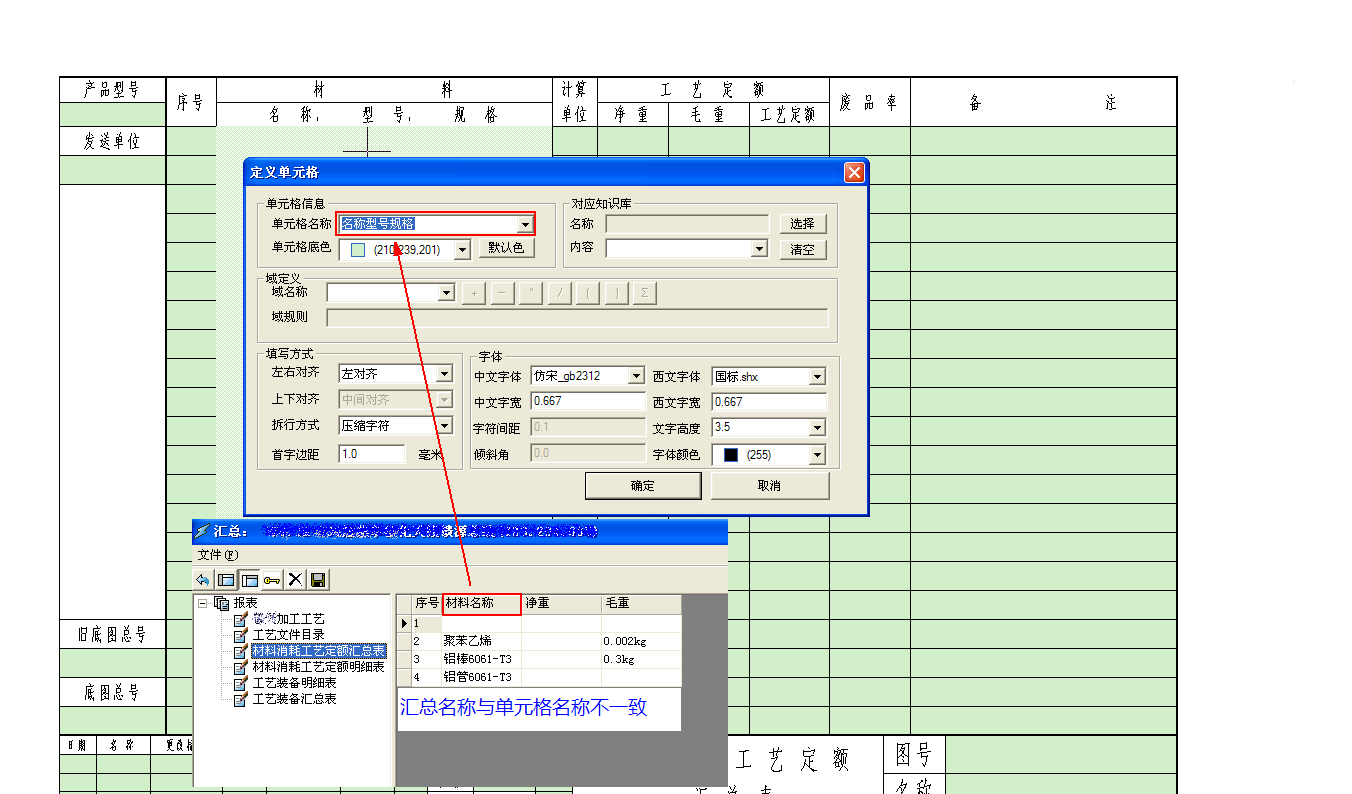This screenshot has height=794, width=1352.
Task: Open the 中文字体 font dropdown
Action: (636, 377)
